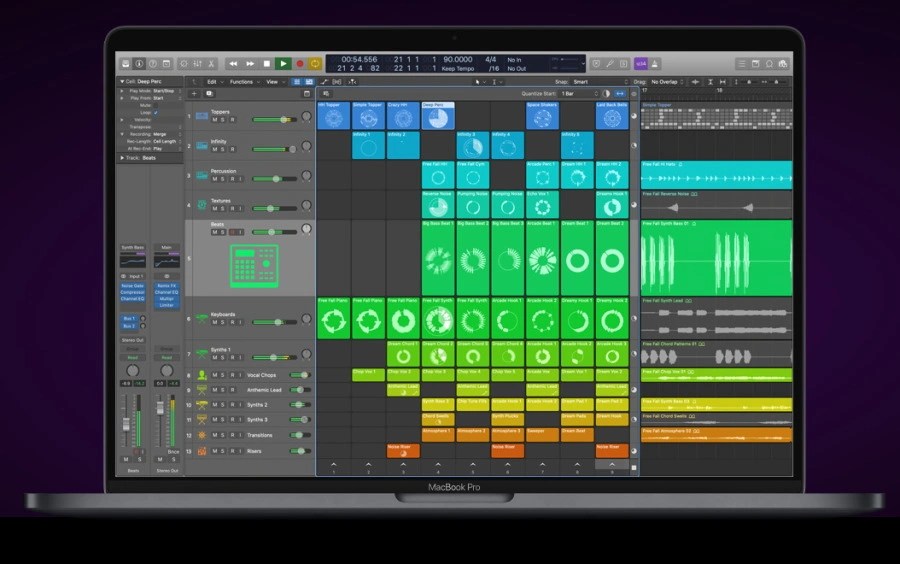Open the List Editors icon

point(742,64)
